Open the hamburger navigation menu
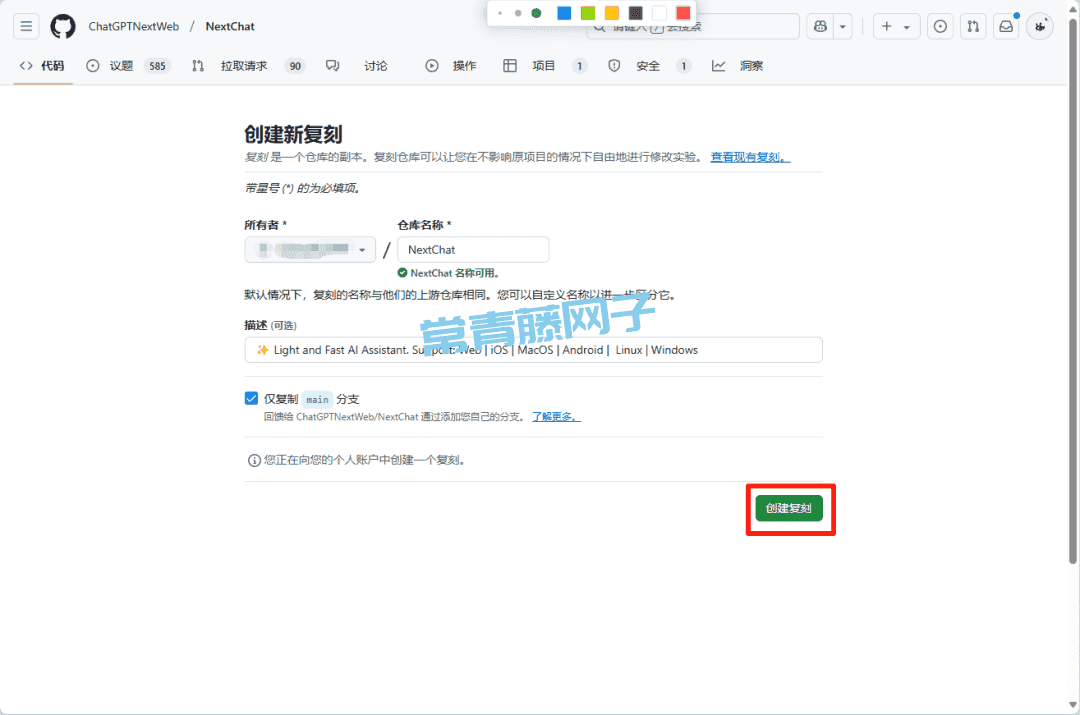 [x=26, y=26]
